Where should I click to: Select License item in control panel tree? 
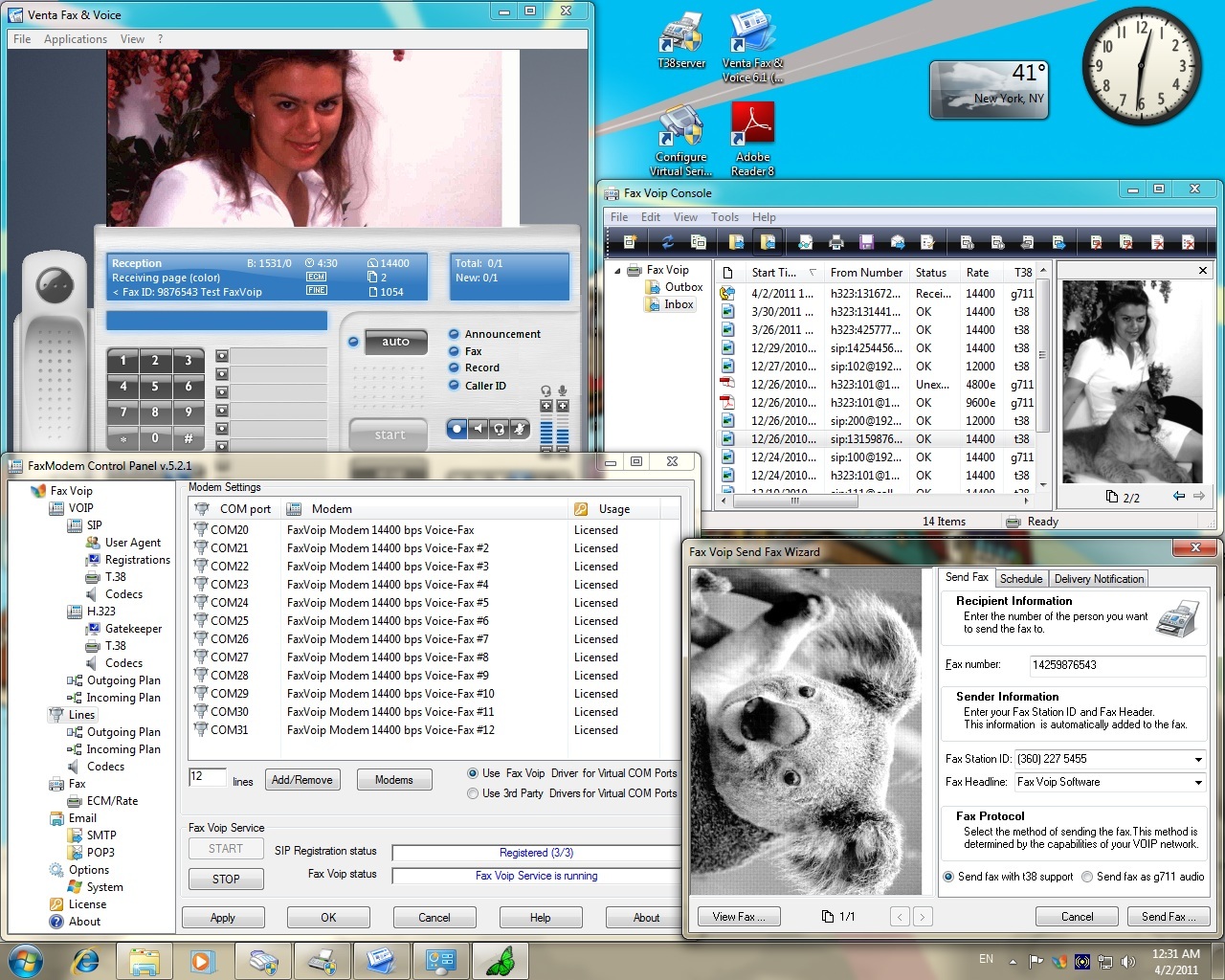pos(87,904)
